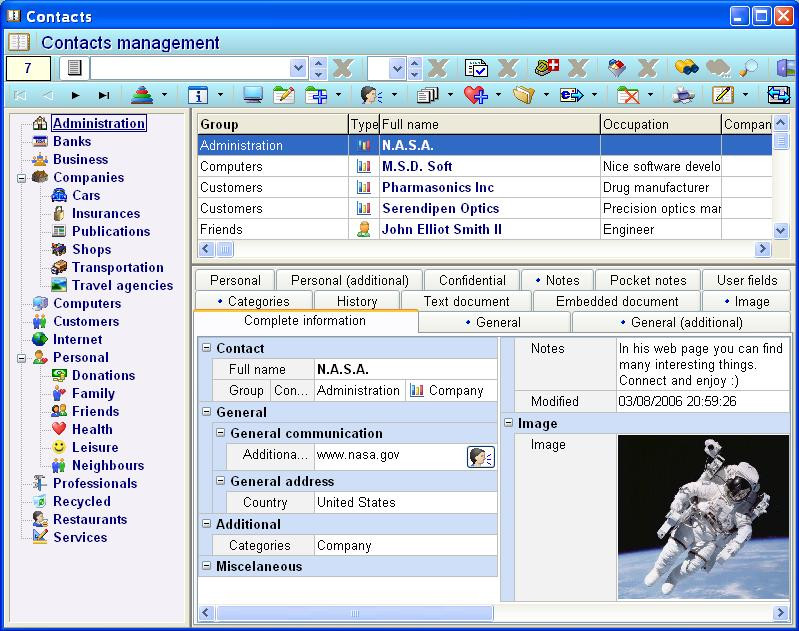Click the blue swap arrows icon
799x631 pixels.
point(779,95)
